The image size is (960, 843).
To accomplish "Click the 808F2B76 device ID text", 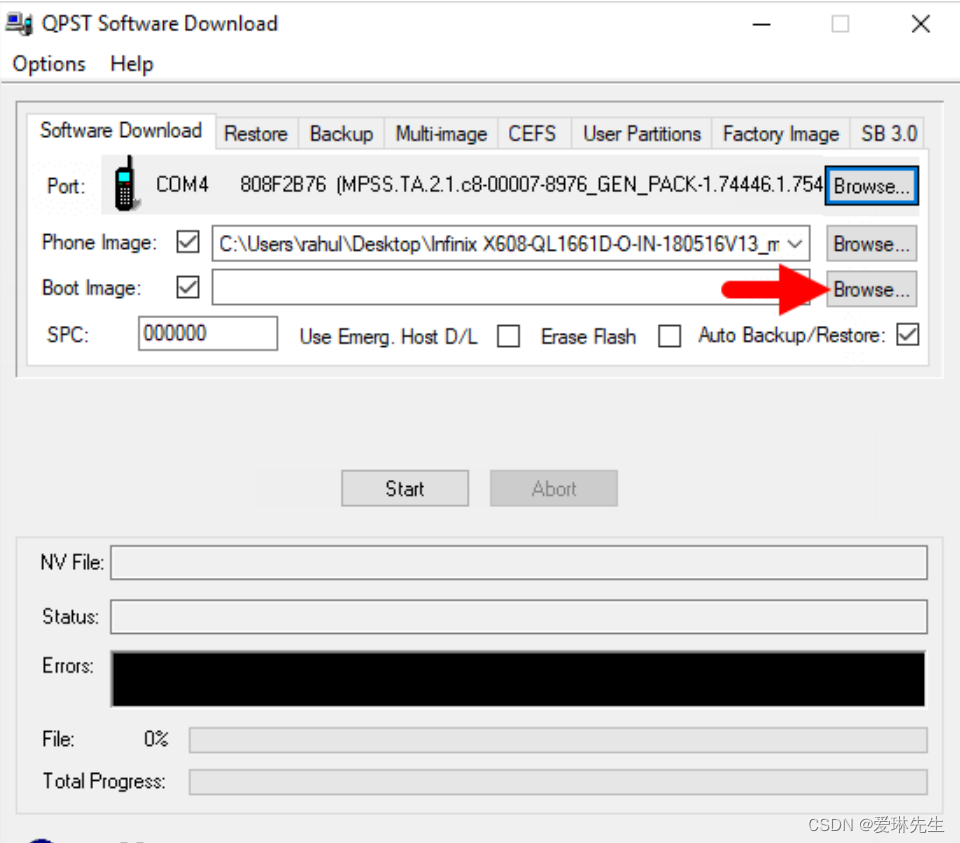I will [x=283, y=184].
